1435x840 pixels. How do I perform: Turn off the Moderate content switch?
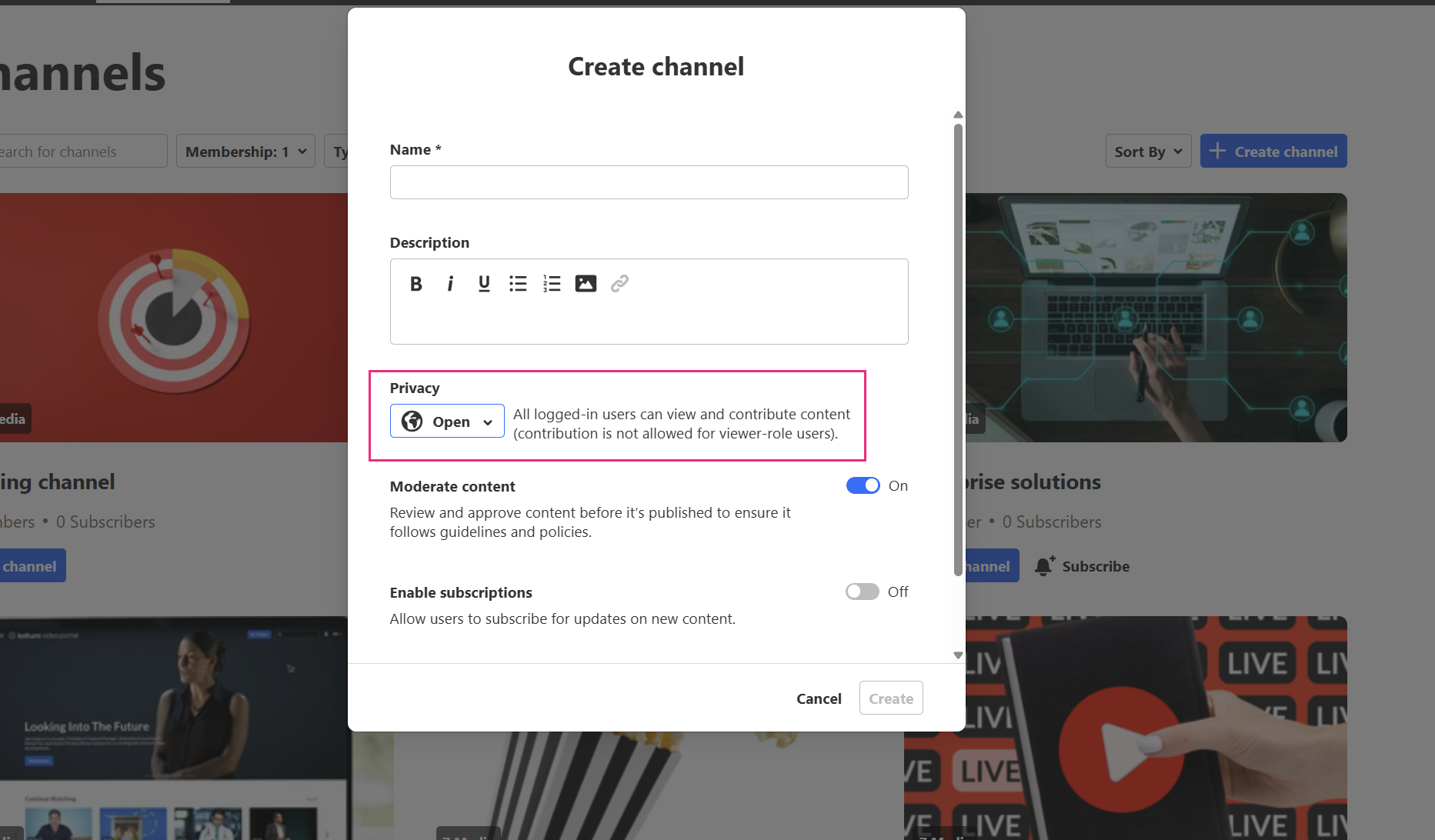(x=863, y=485)
